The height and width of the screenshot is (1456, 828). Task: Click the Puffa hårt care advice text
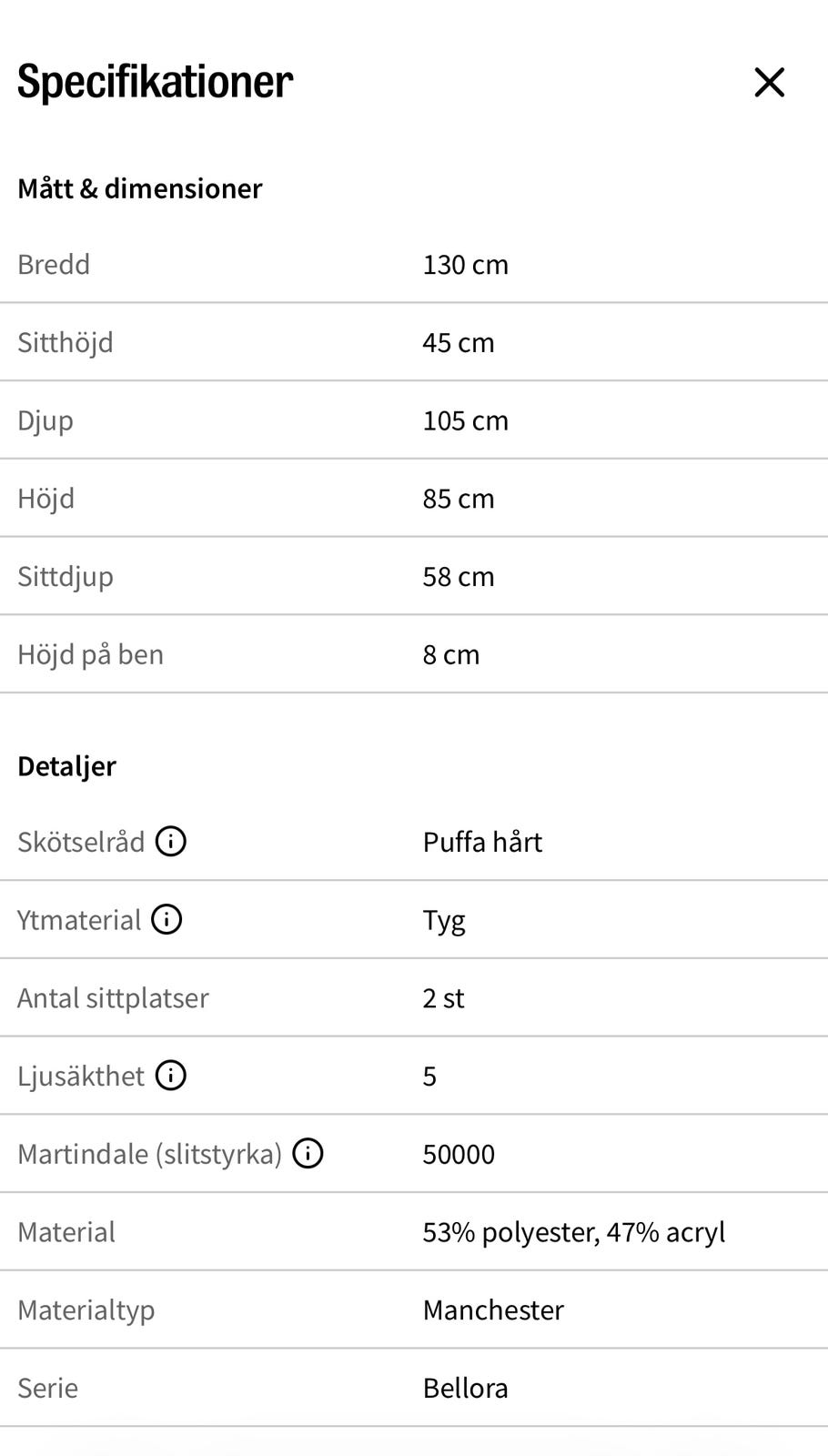click(482, 842)
